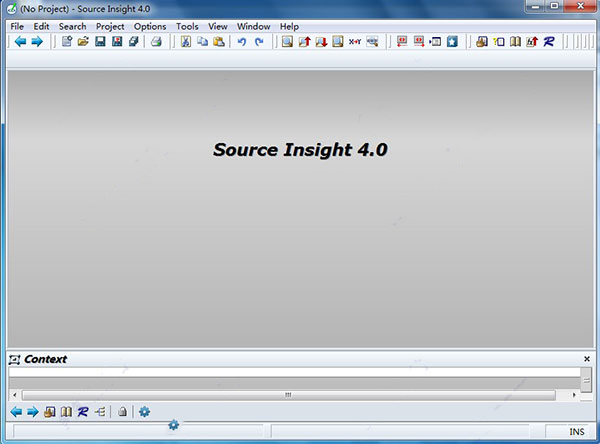Screen dimensions: 600x444
Task: Minimize the Source Insight window
Action: coord(536,7)
